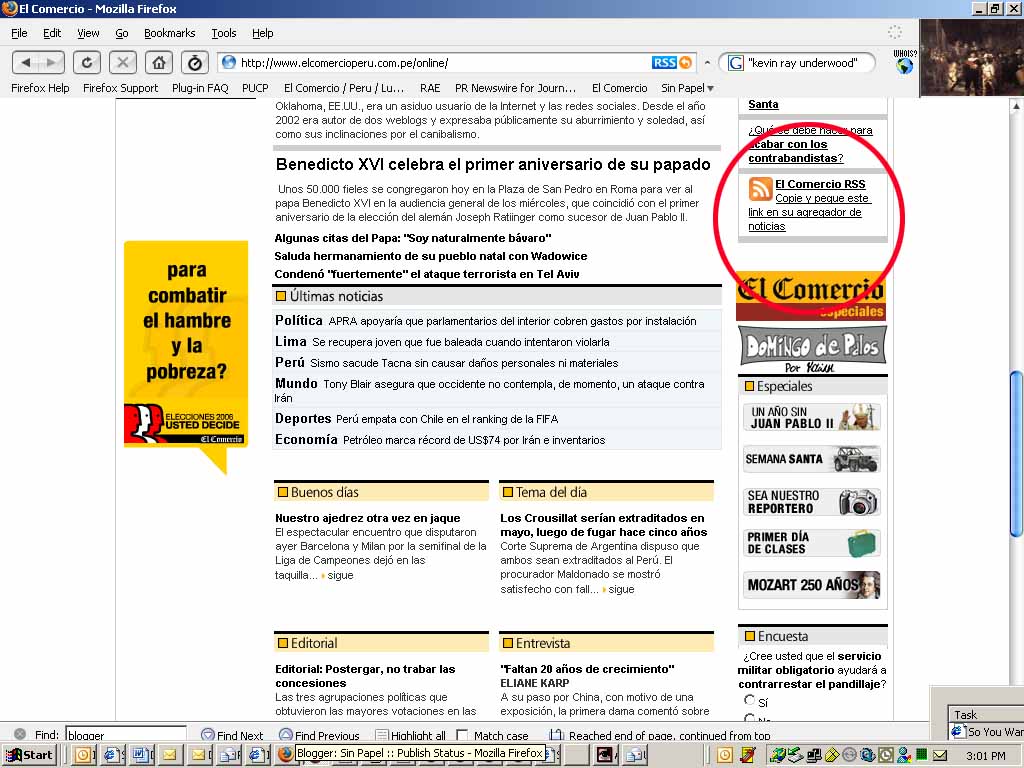Open the Primer Día de Clases banner

(812, 543)
